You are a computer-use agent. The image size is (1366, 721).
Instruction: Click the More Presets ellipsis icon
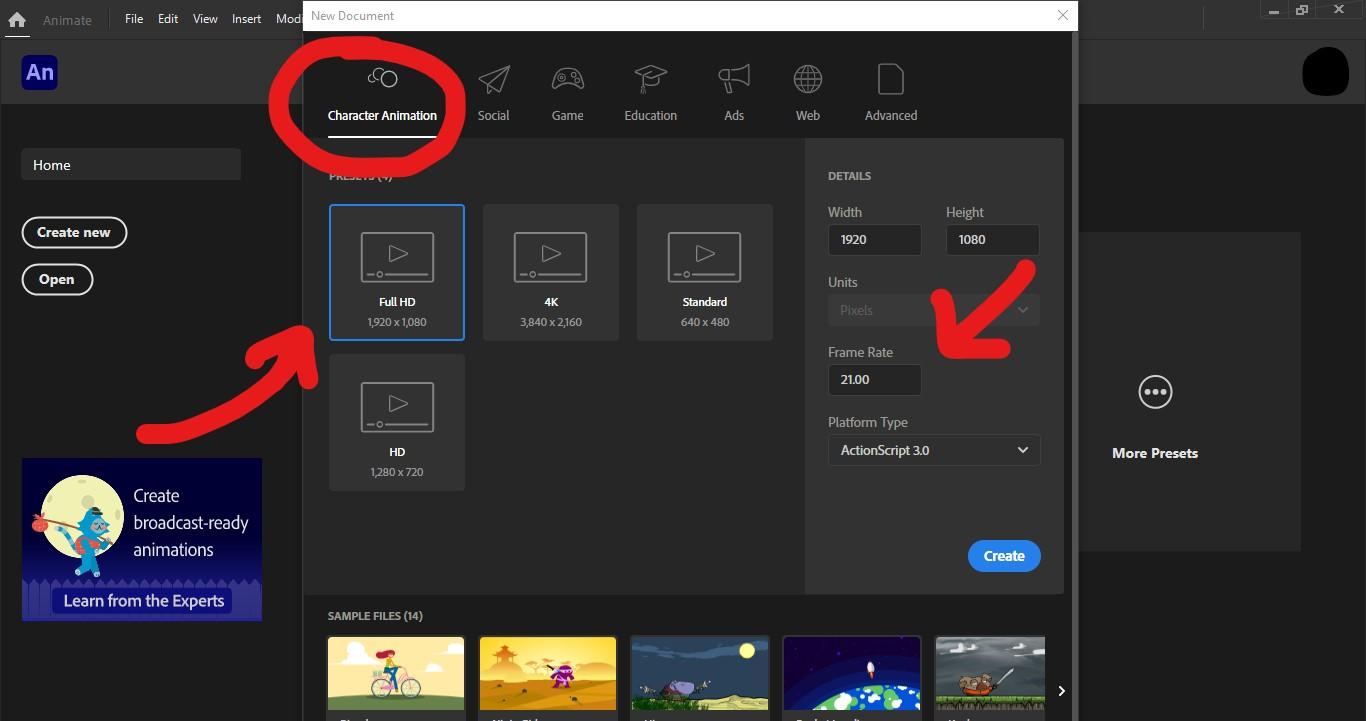[x=1155, y=392]
